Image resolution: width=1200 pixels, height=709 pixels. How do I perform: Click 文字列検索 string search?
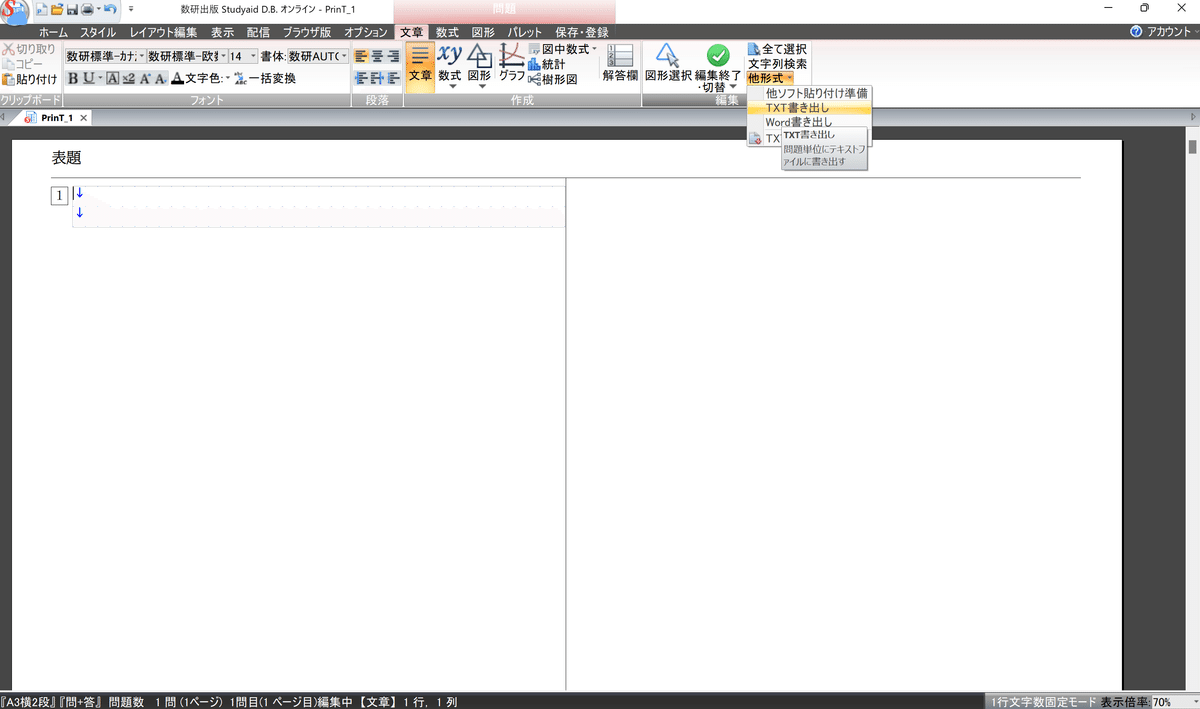coord(778,64)
